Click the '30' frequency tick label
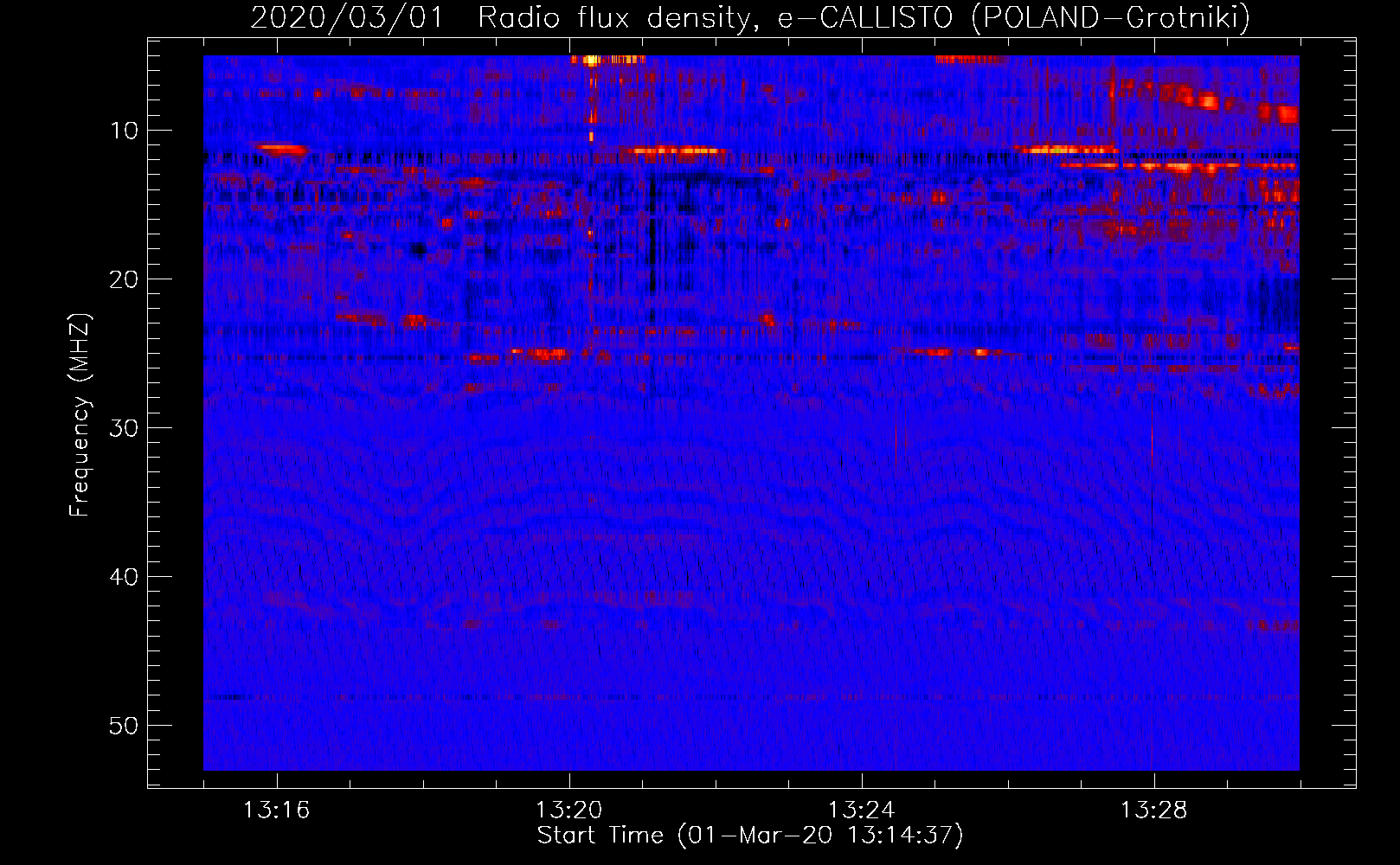 pyautogui.click(x=125, y=428)
